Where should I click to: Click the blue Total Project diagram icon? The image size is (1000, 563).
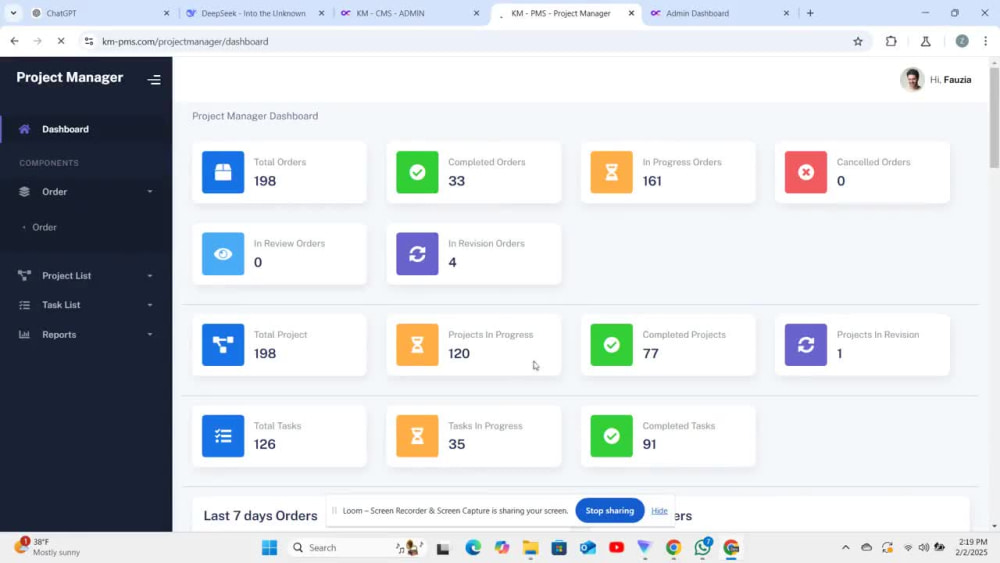(x=223, y=344)
